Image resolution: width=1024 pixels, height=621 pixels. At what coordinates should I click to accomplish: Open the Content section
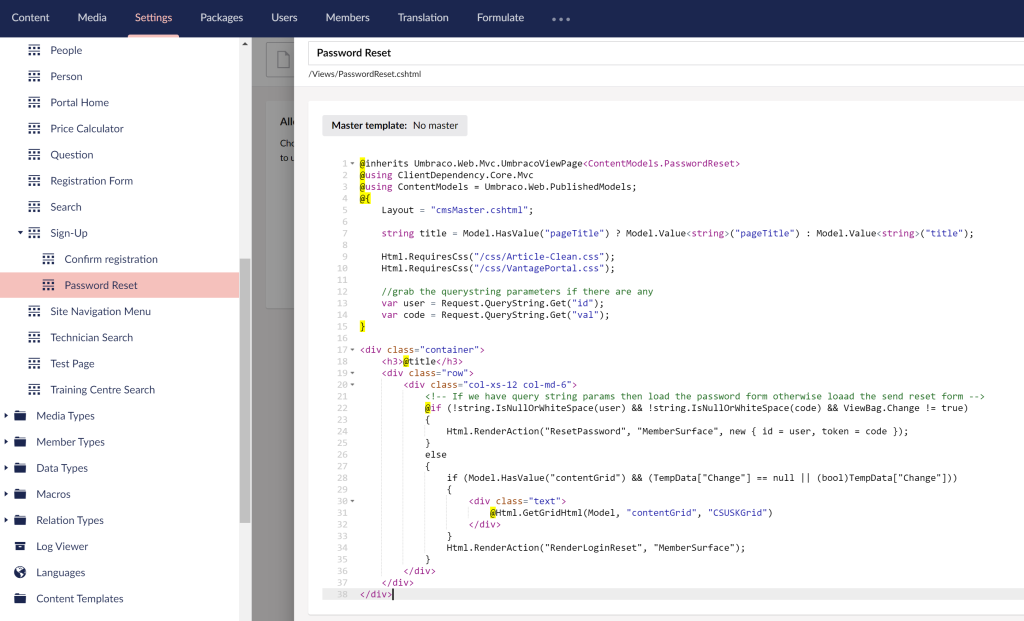(x=30, y=18)
